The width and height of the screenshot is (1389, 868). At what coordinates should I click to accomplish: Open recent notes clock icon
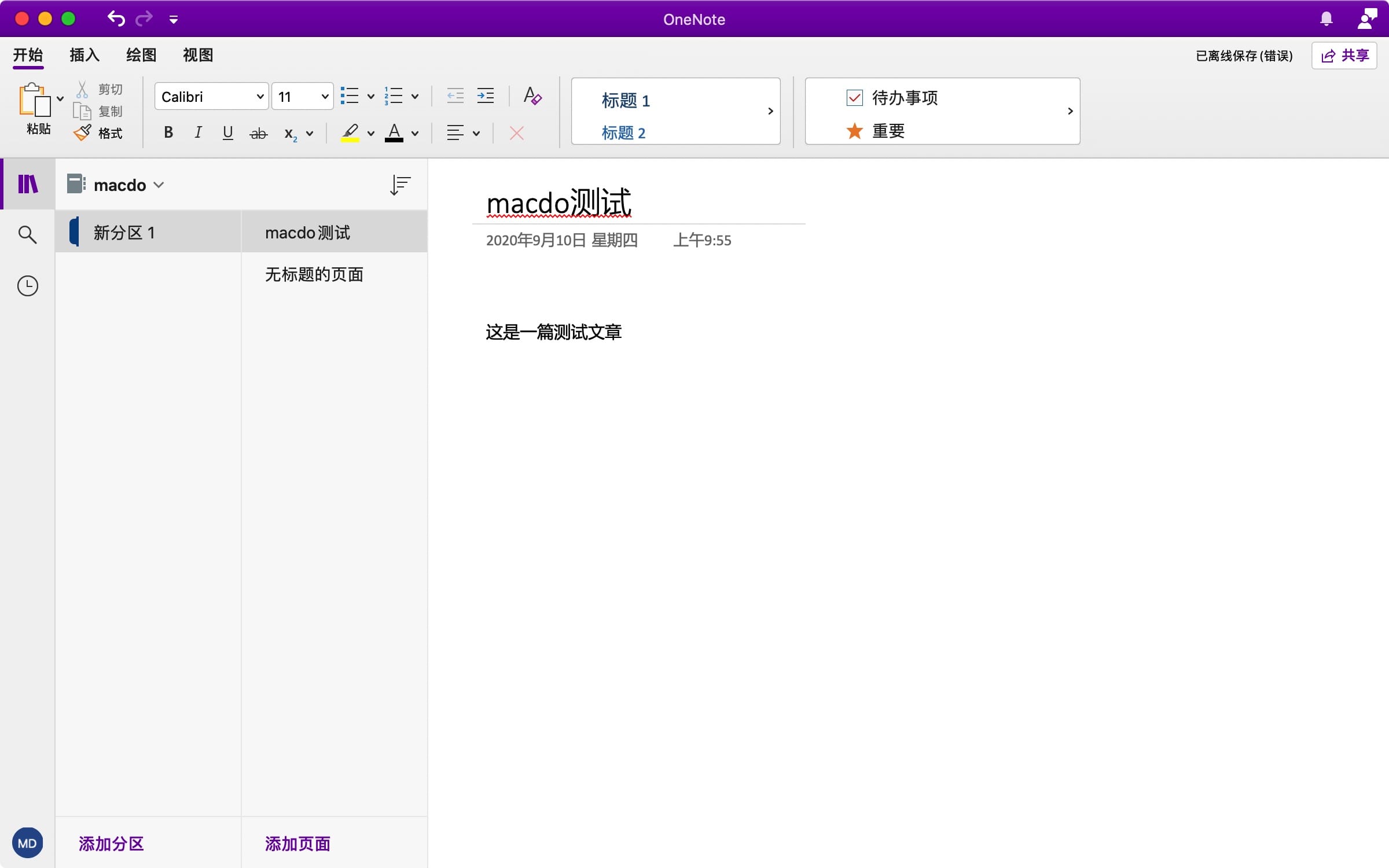point(27,285)
